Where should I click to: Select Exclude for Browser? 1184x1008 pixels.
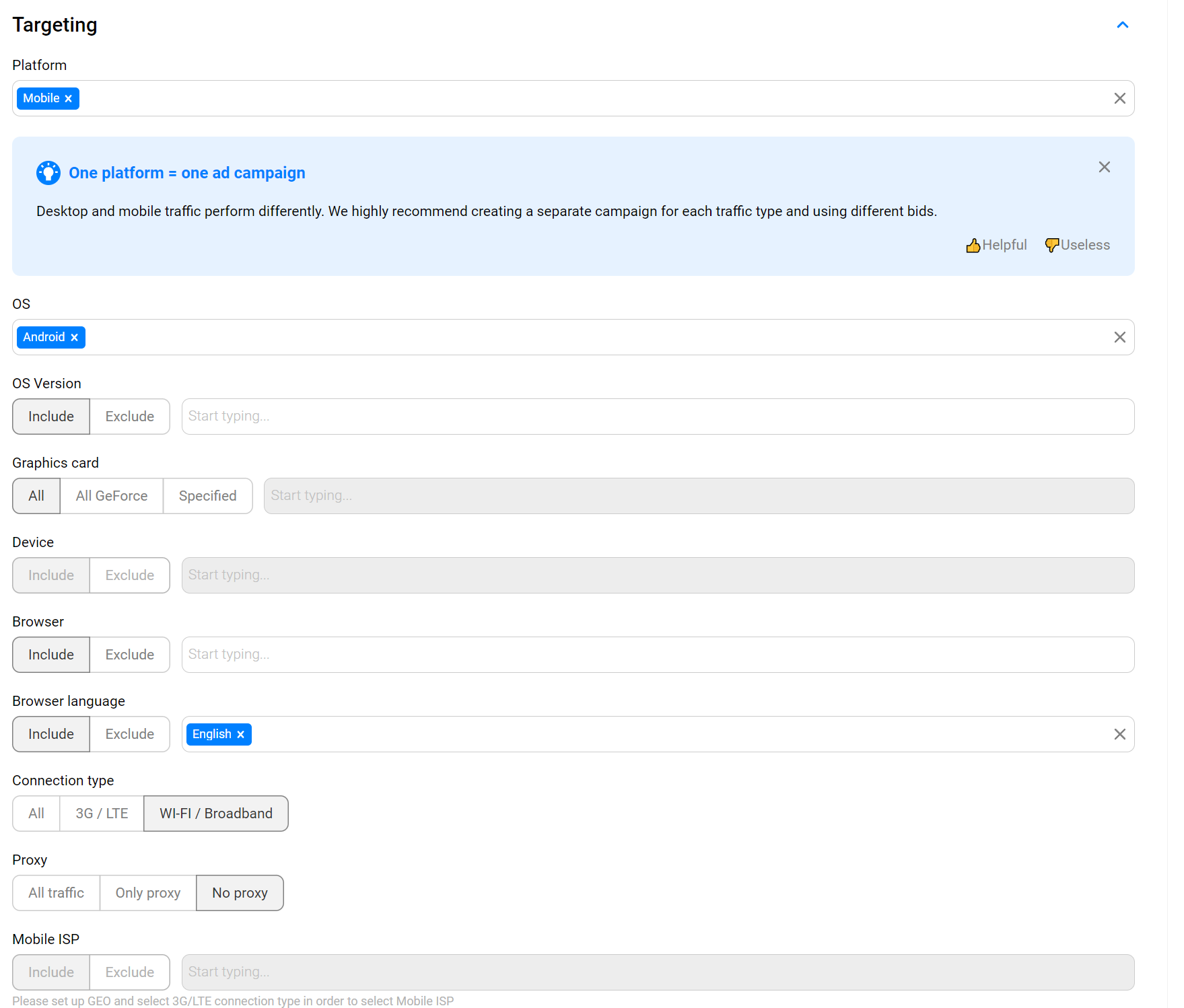pyautogui.click(x=130, y=655)
